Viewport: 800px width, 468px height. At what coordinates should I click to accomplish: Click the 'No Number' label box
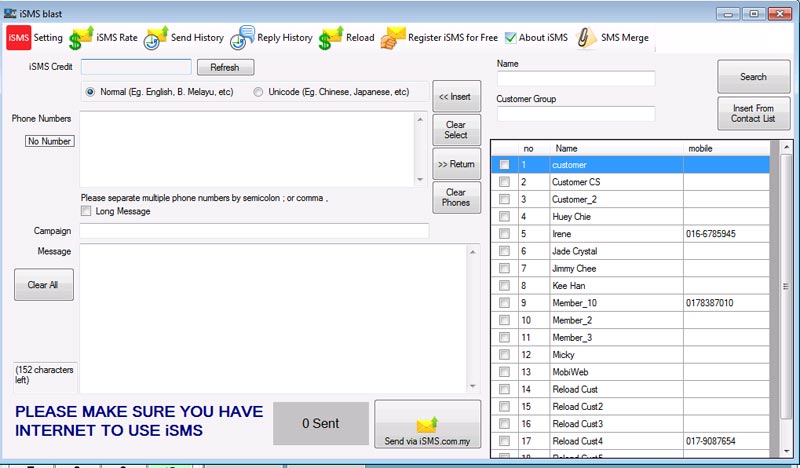[49, 141]
